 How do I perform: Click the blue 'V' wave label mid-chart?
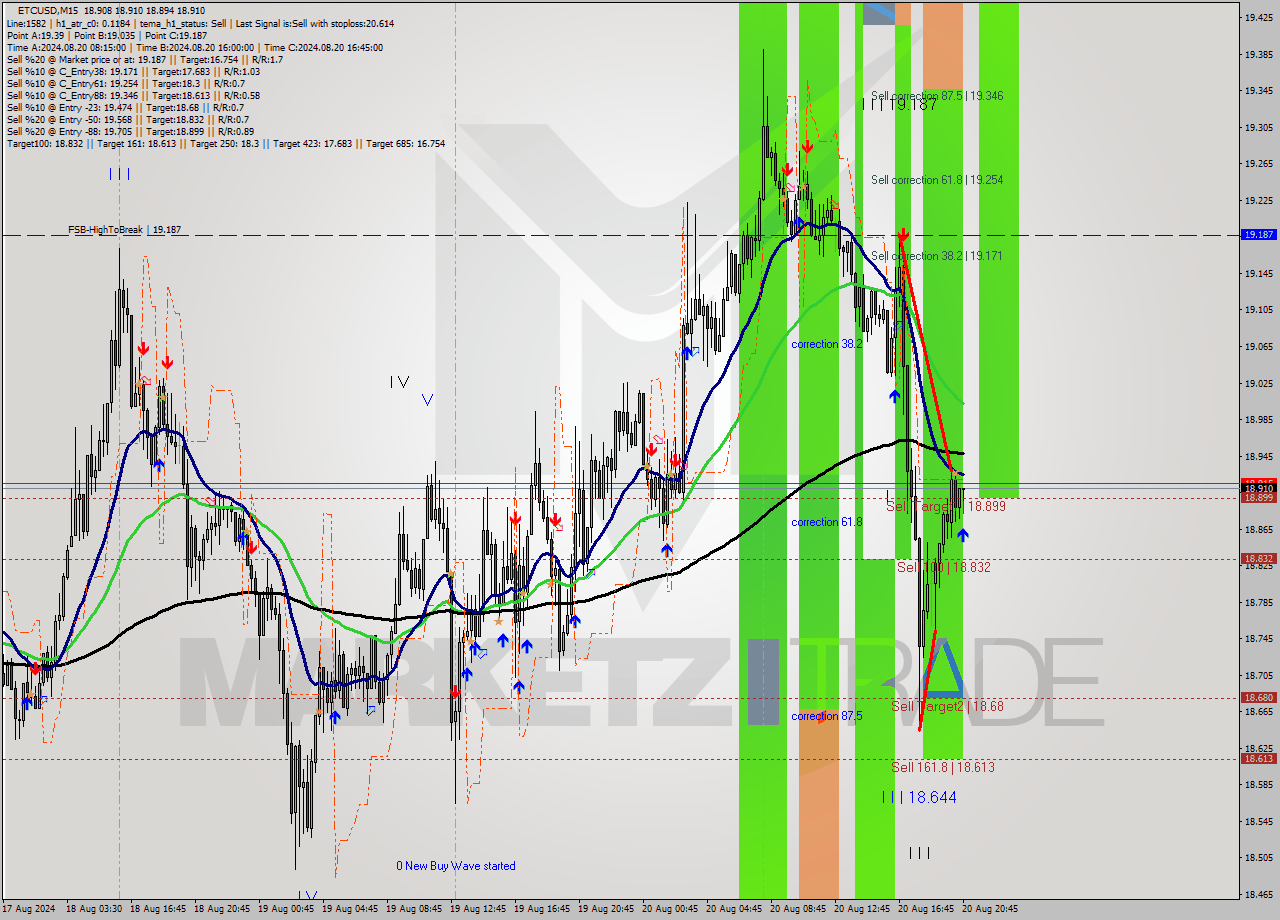pos(427,399)
